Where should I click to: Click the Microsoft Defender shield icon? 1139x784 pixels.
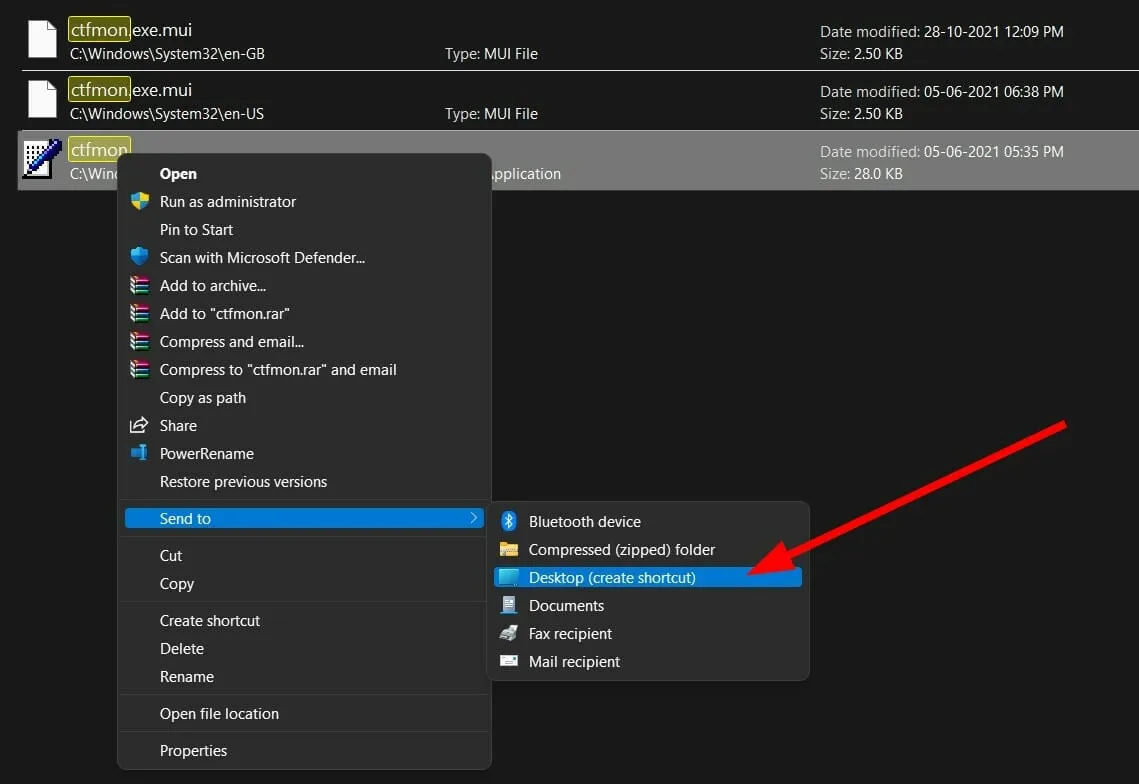(x=140, y=257)
